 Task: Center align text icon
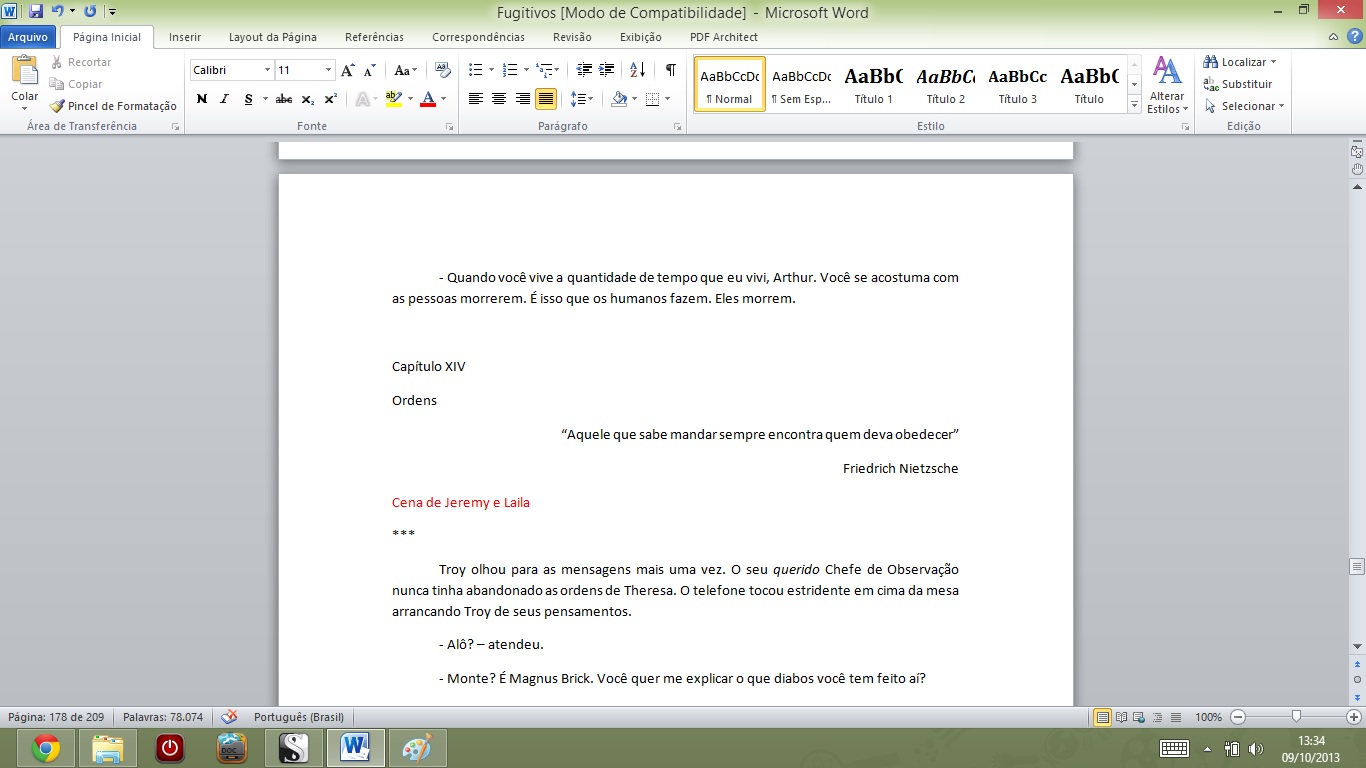click(499, 99)
